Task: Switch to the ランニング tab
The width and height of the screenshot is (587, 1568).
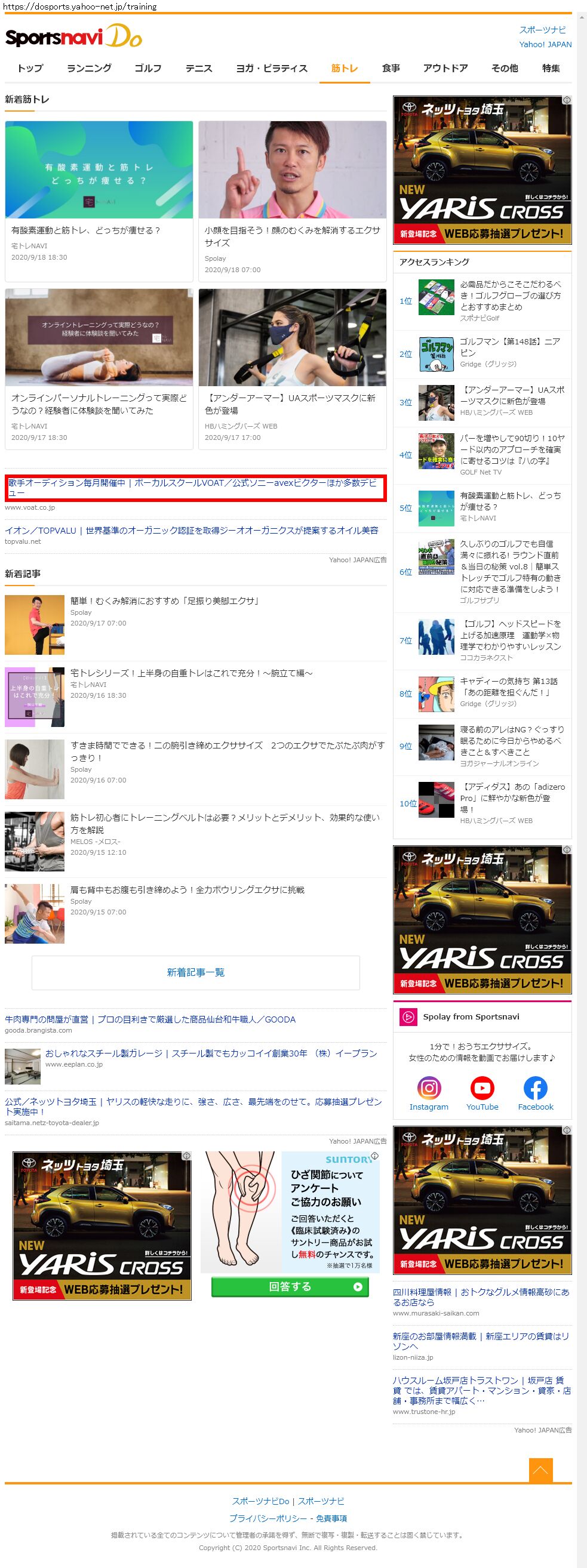Action: (89, 68)
